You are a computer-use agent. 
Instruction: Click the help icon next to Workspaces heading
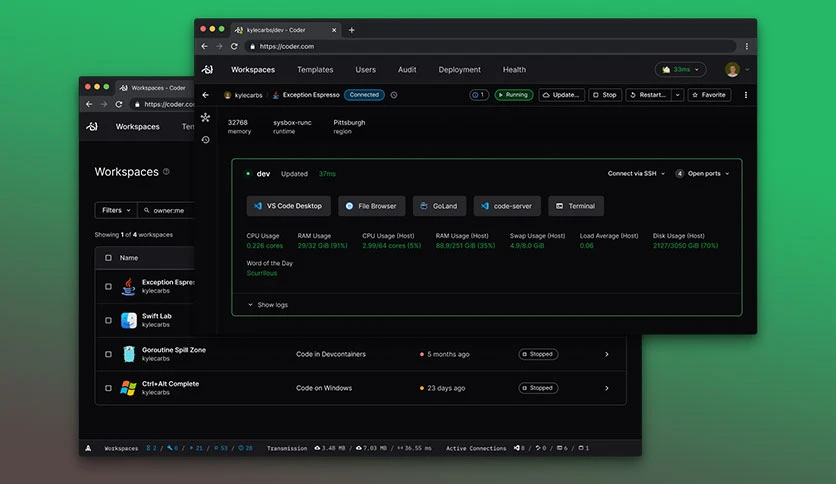coord(166,172)
